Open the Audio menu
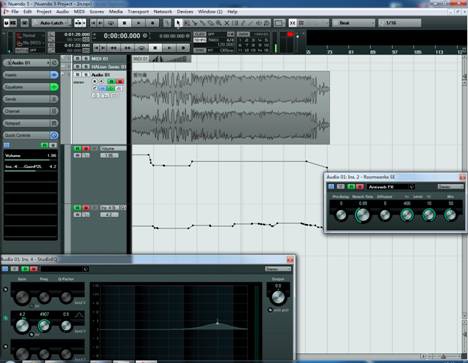The width and height of the screenshot is (468, 363). (62, 12)
